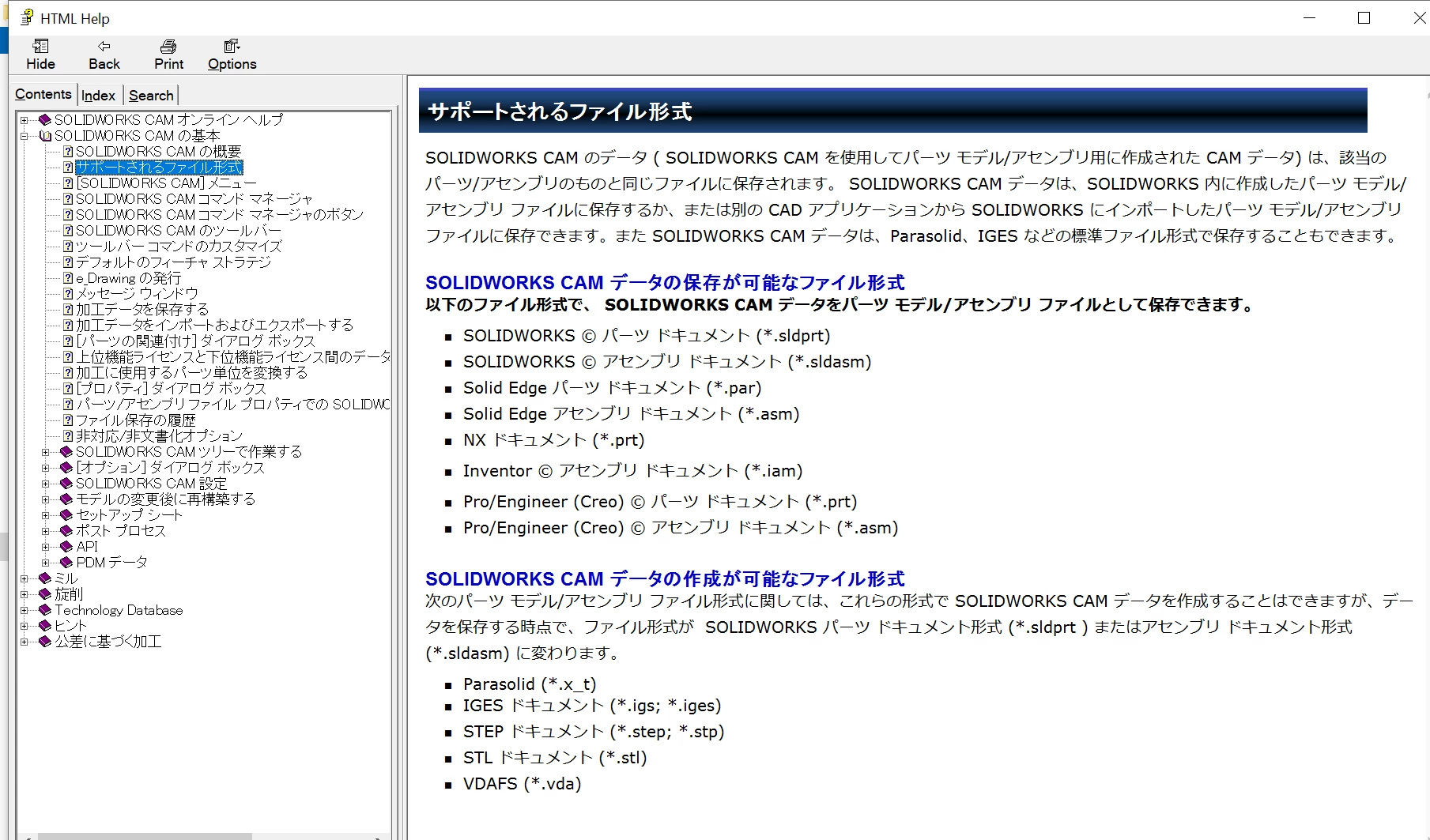
Task: Open SOLIDWORKS CAM コマンド マネージャのボタン topic
Action: coord(219,215)
